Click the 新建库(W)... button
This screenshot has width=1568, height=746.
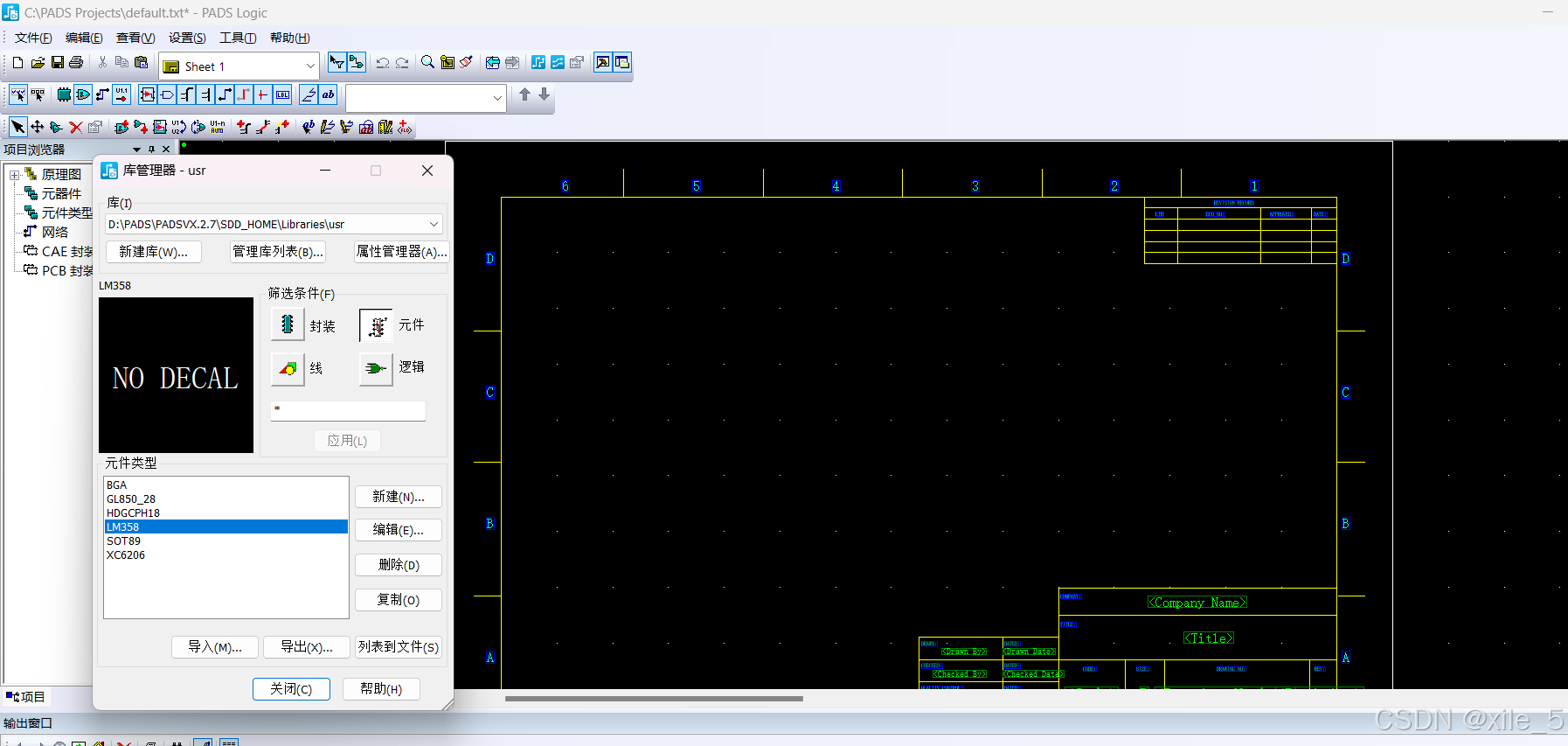154,252
